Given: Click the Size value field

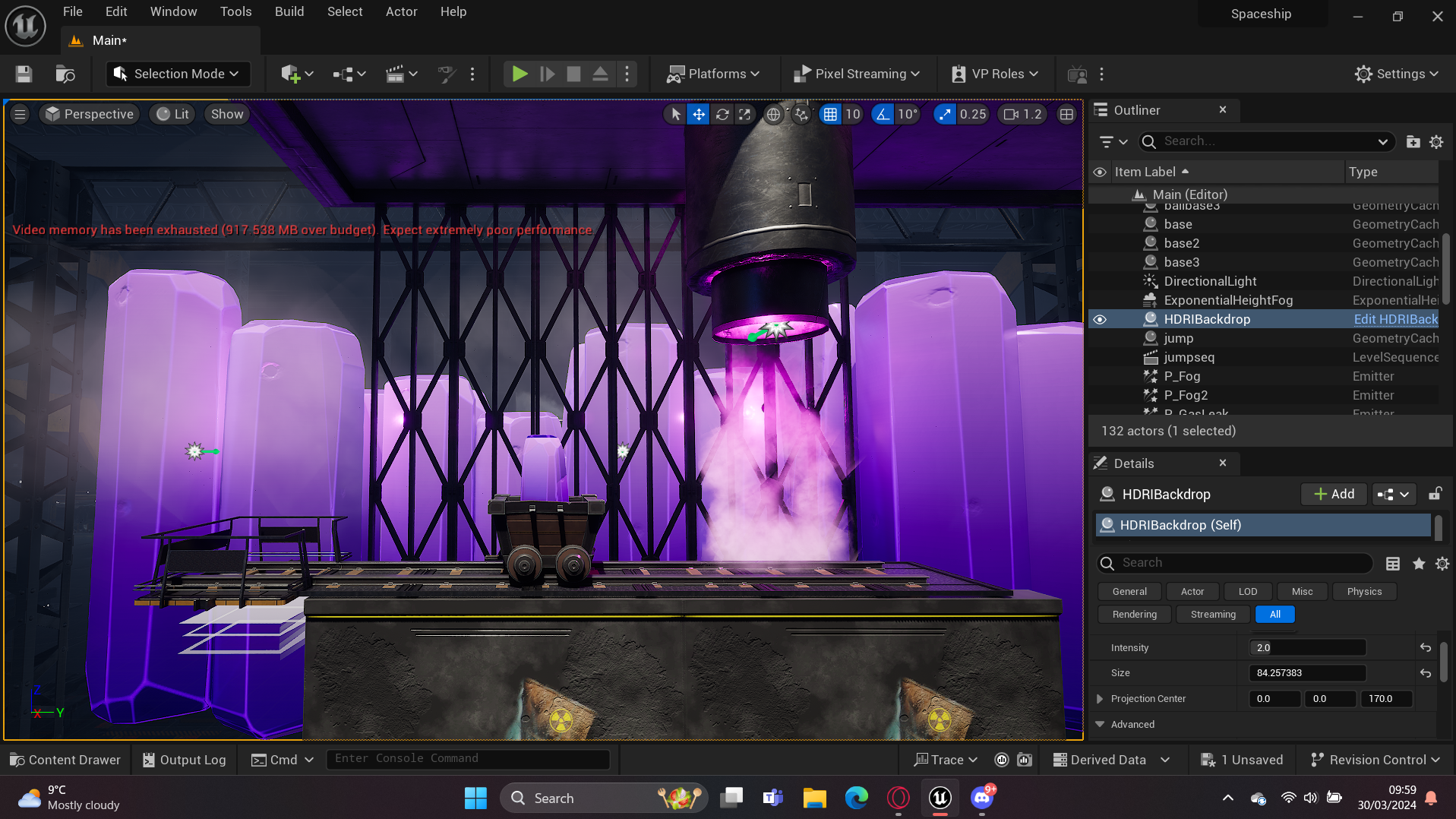Looking at the screenshot, I should [x=1307, y=673].
